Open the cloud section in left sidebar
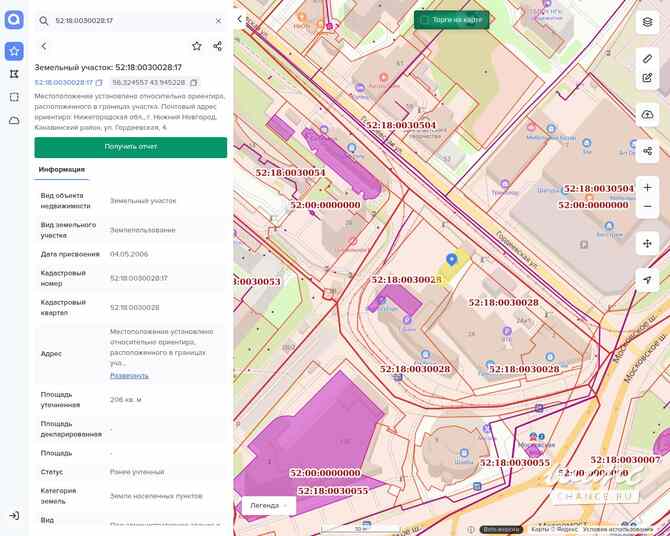Image resolution: width=670 pixels, height=536 pixels. 14,121
